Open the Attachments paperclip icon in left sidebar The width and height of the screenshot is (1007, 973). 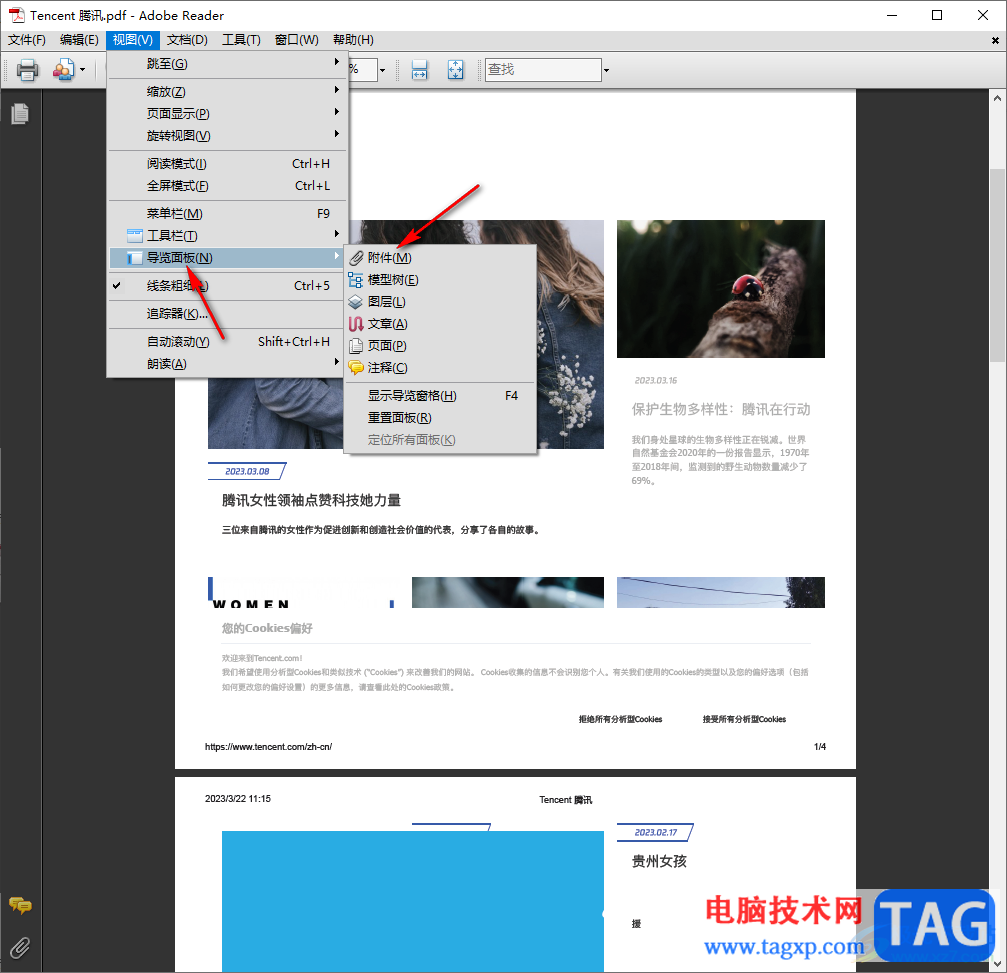click(x=20, y=947)
